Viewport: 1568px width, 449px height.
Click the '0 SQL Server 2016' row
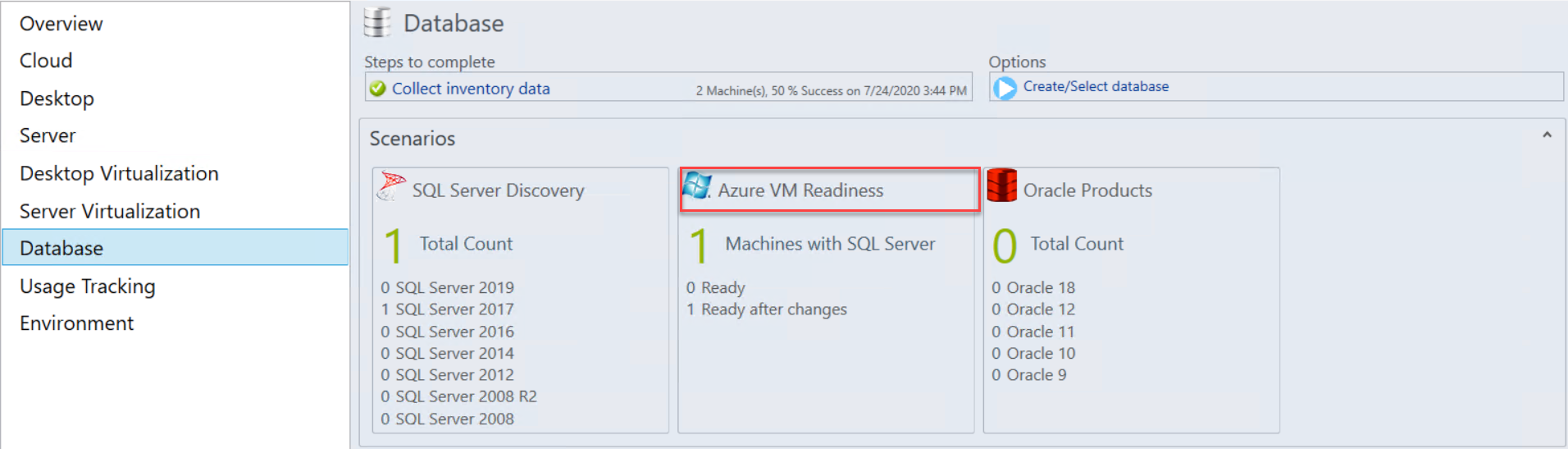447,332
